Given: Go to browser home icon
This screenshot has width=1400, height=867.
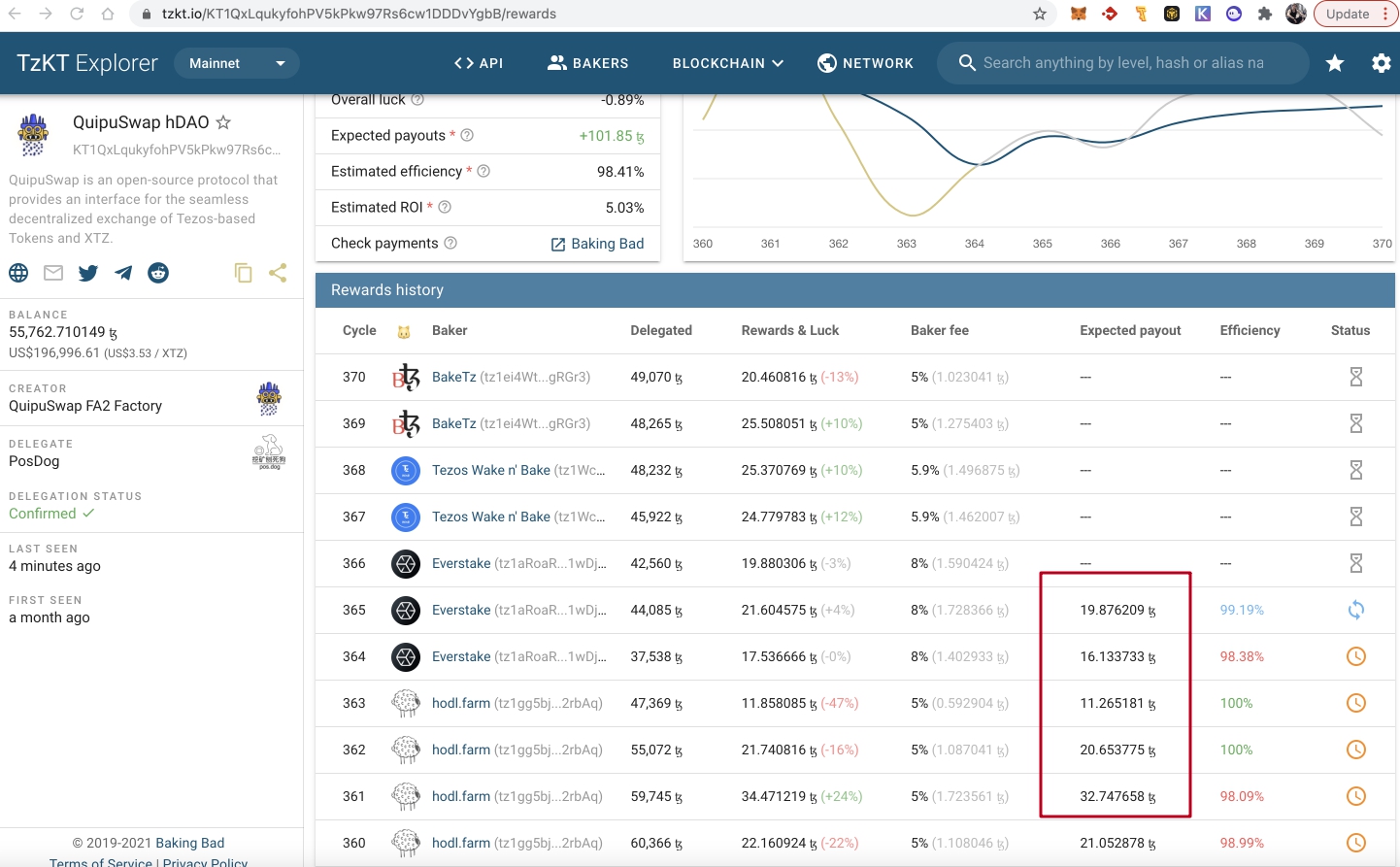Looking at the screenshot, I should [108, 14].
